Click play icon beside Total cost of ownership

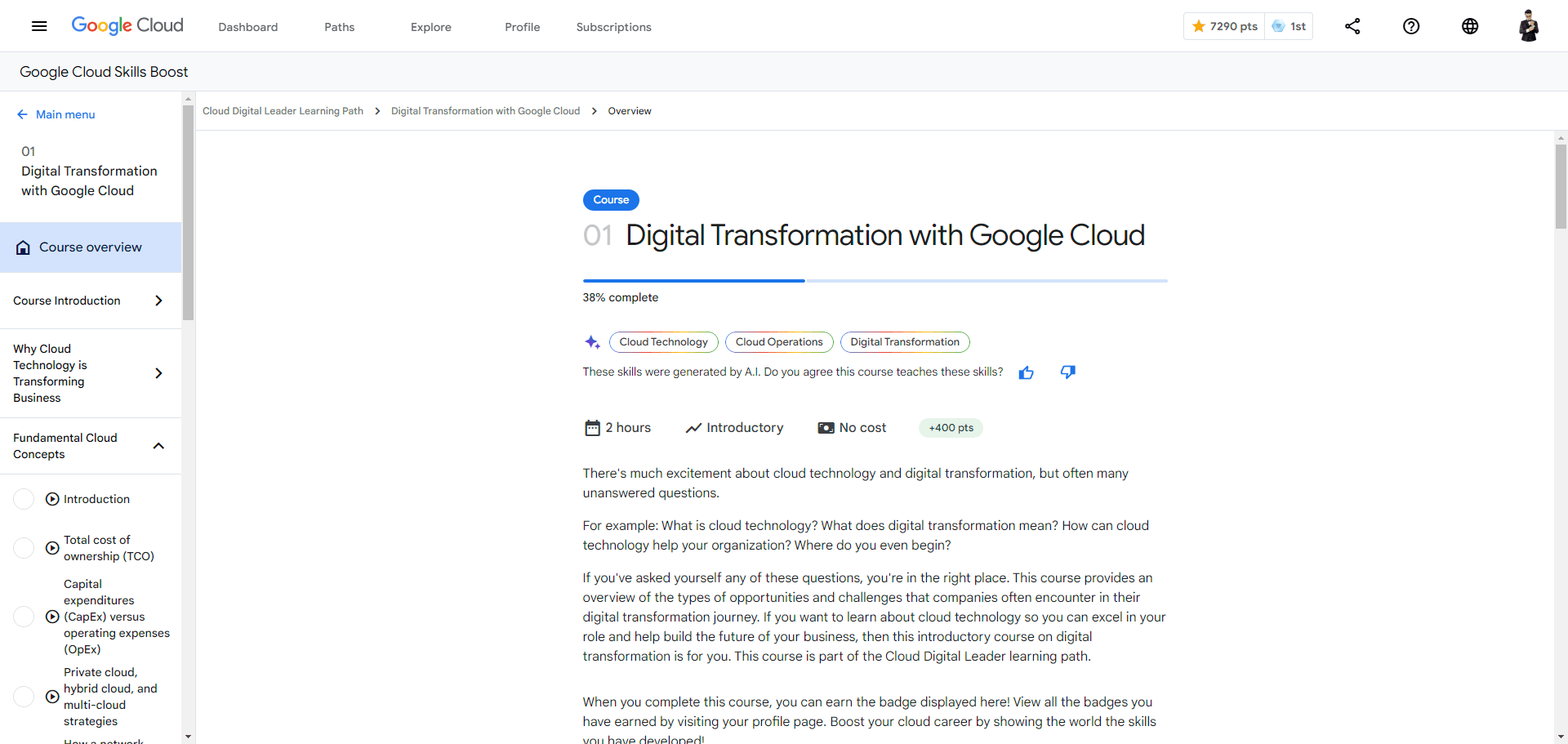[52, 548]
